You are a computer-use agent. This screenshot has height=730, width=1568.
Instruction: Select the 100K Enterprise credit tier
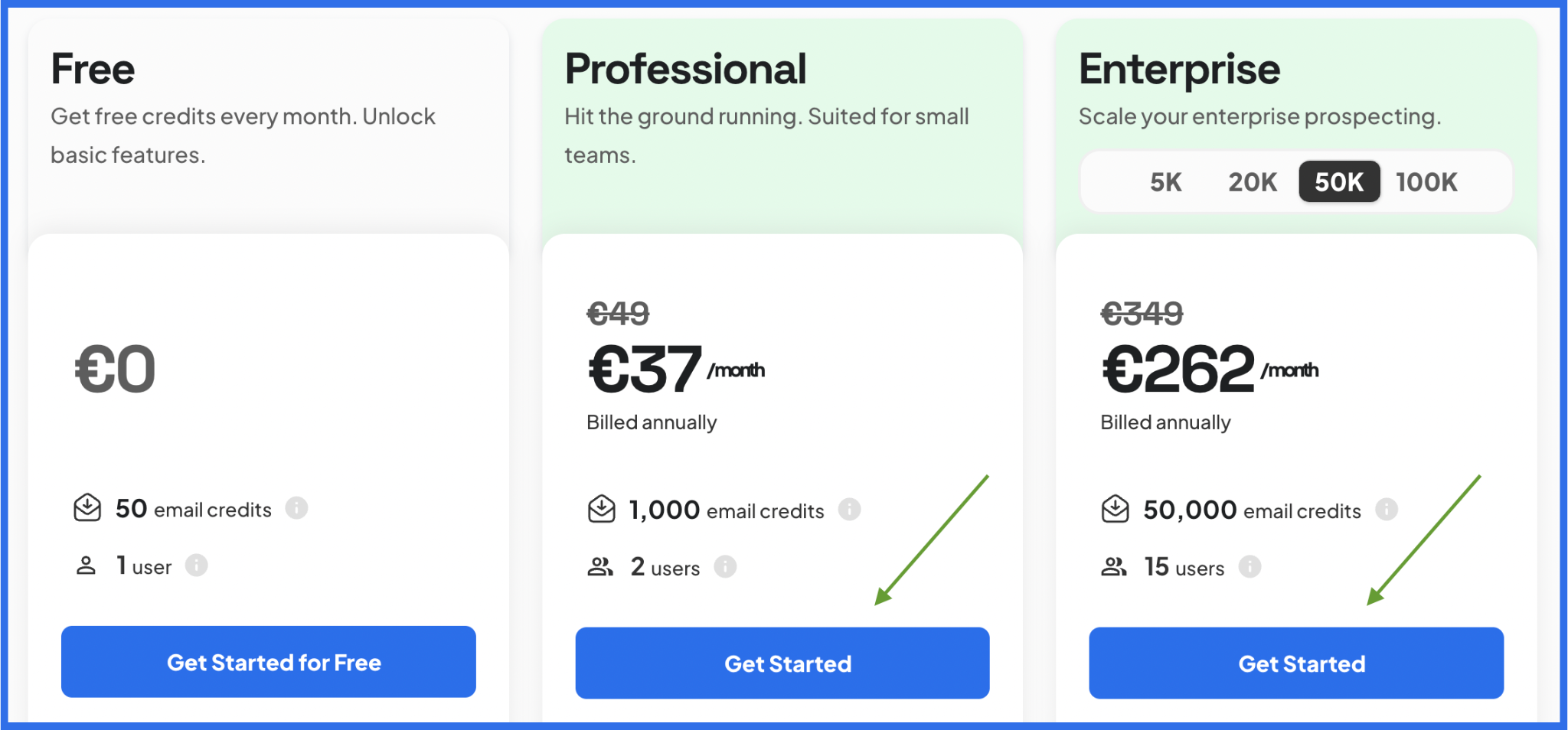[x=1426, y=182]
